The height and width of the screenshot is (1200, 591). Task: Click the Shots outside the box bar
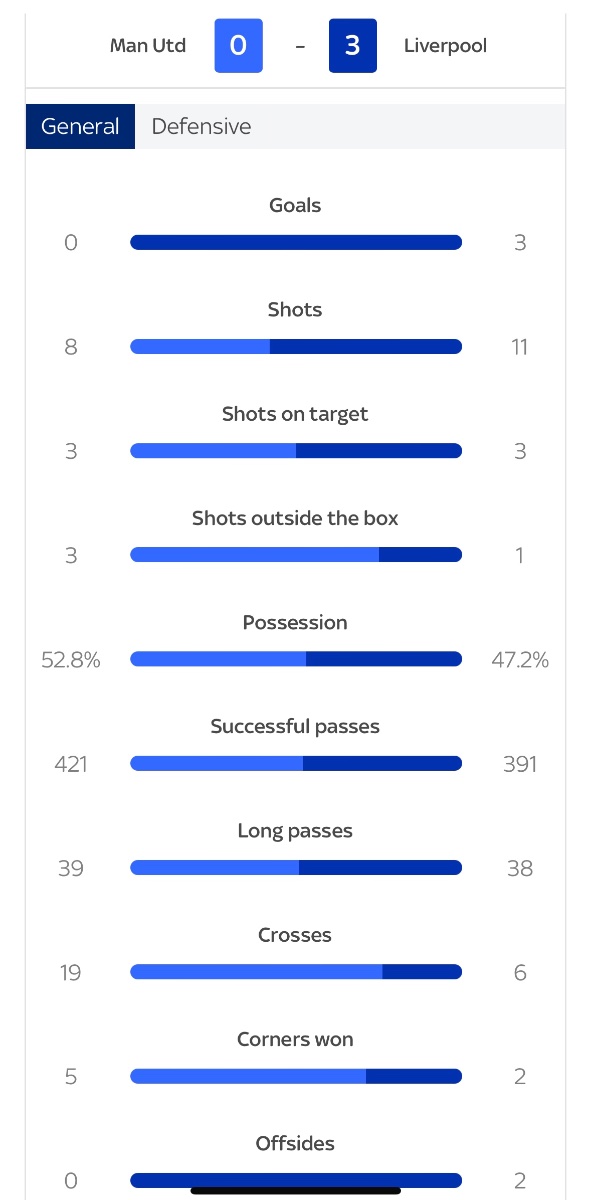point(296,555)
